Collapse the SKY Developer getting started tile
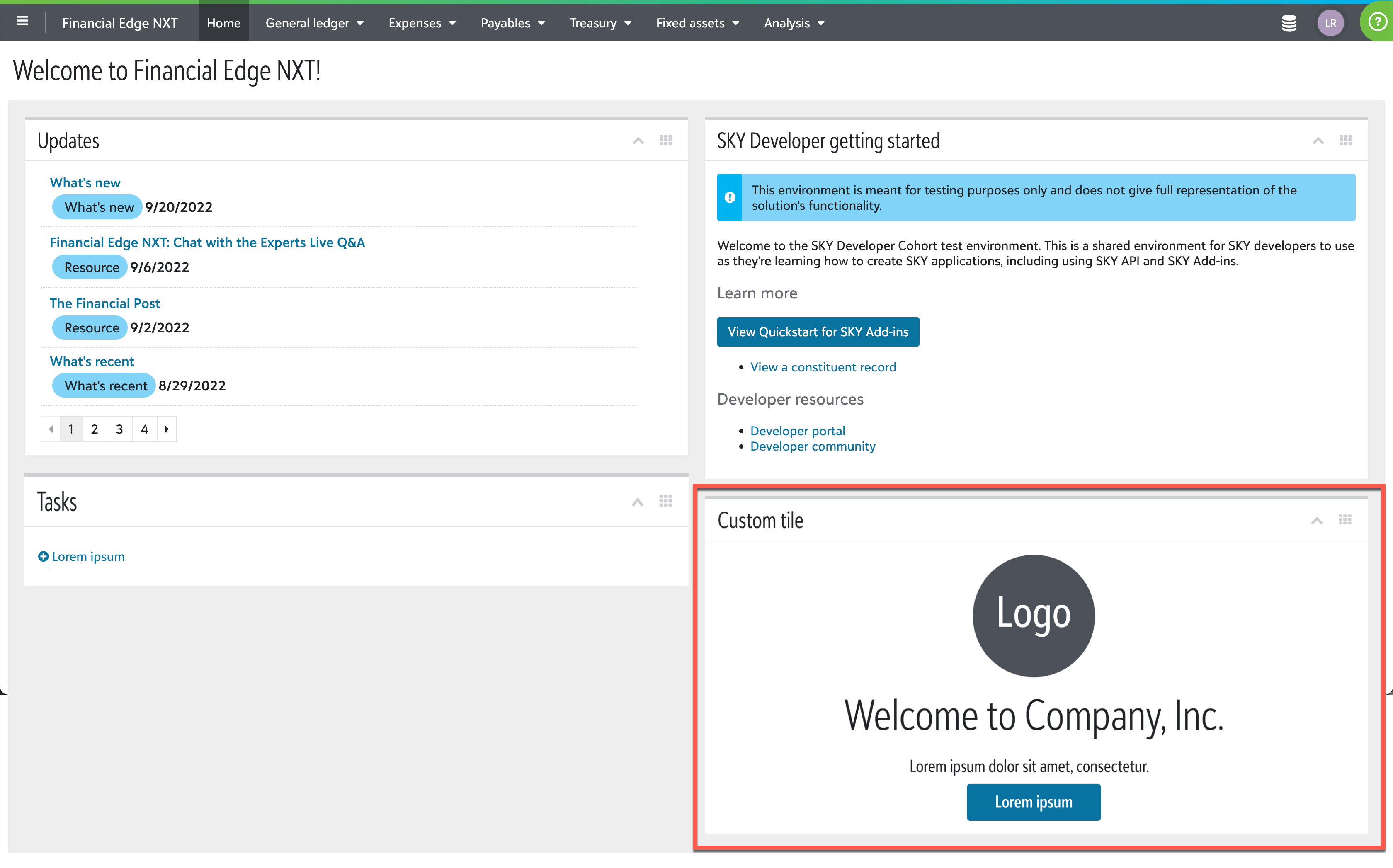 [1318, 141]
